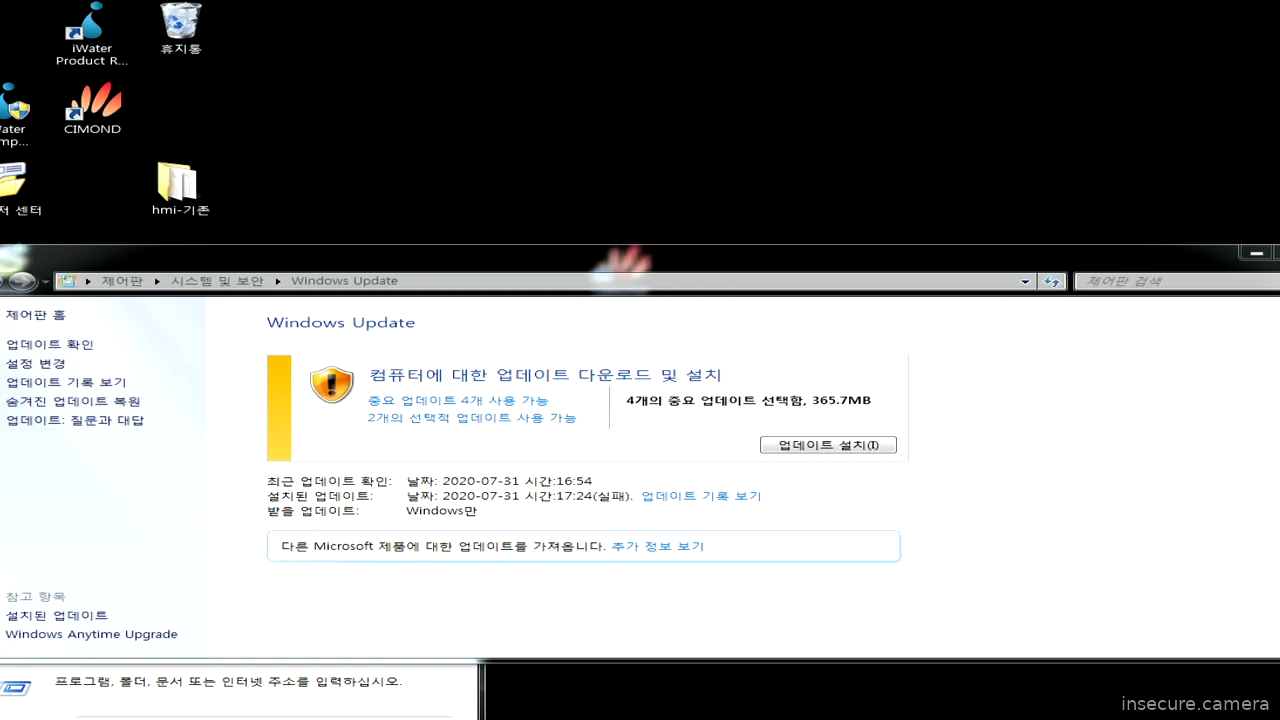
Task: Open Windows Anytime Upgrade from the sidebar
Action: point(91,634)
